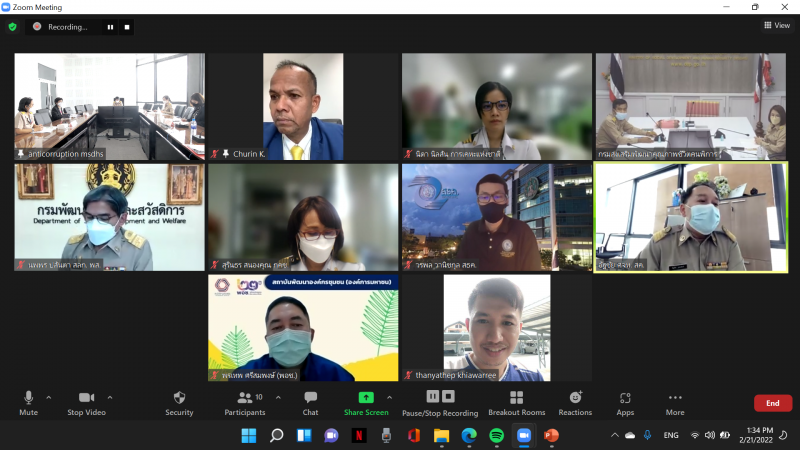Viewport: 800px width, 450px height.
Task: Open date and time 1:34 PM
Action: click(x=756, y=435)
